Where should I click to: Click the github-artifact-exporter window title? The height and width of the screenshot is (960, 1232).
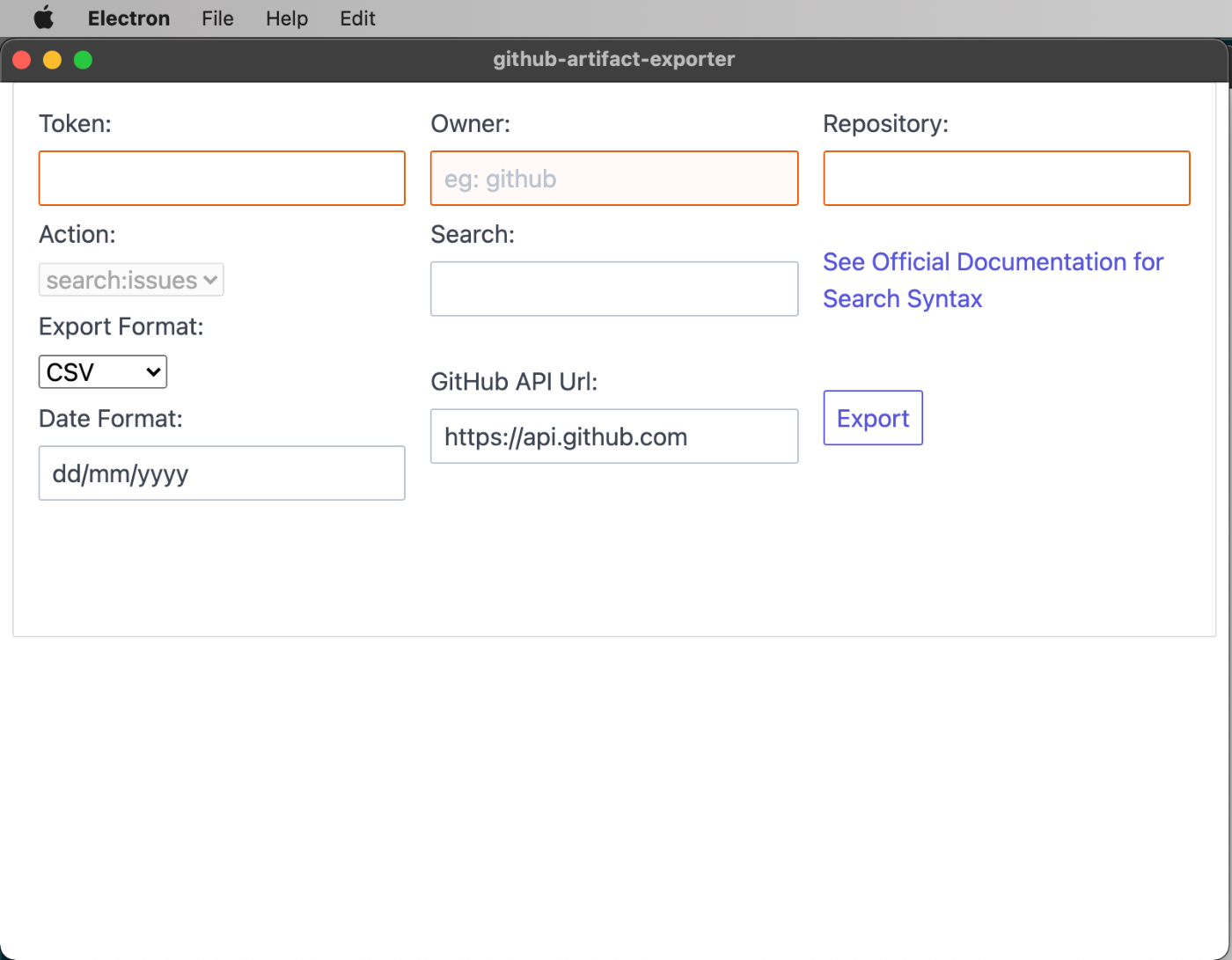pyautogui.click(x=613, y=60)
